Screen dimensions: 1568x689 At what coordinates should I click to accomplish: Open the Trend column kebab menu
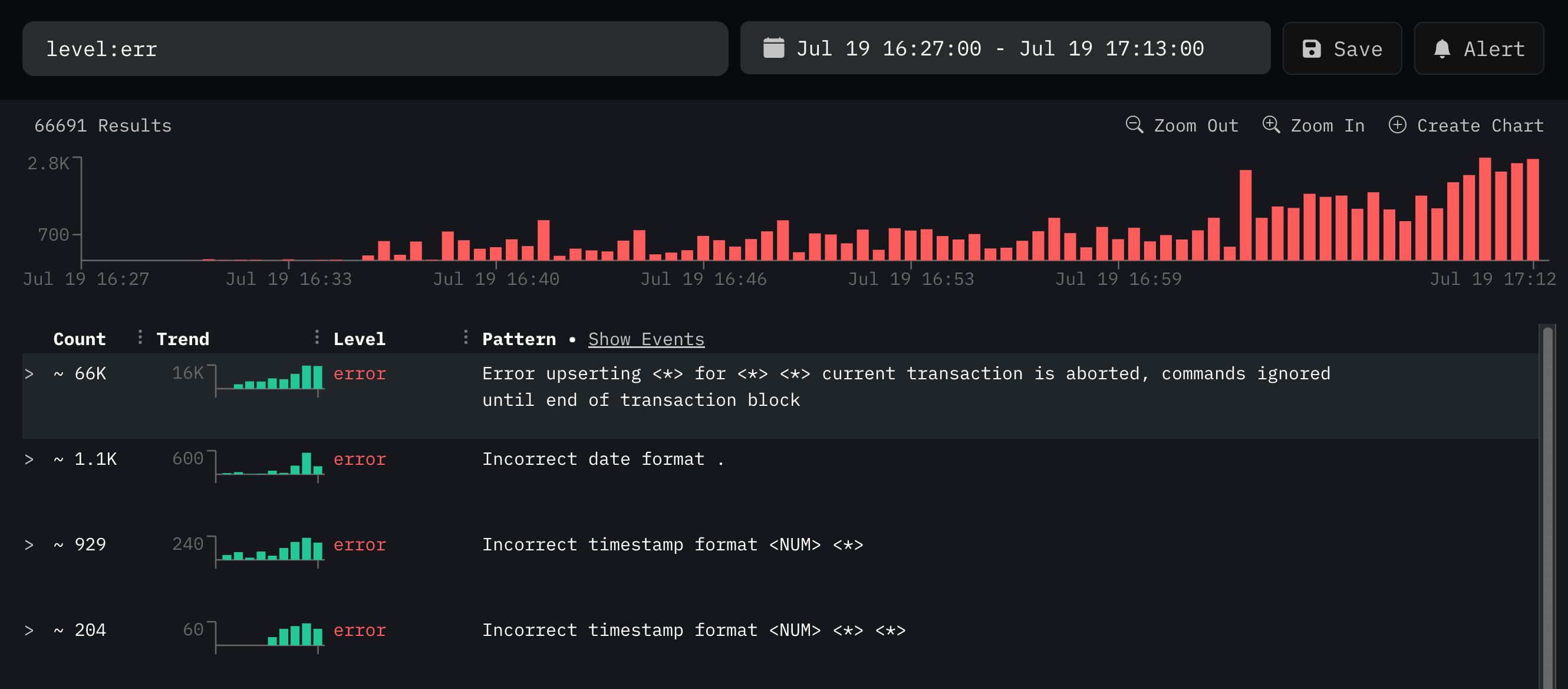coord(317,337)
